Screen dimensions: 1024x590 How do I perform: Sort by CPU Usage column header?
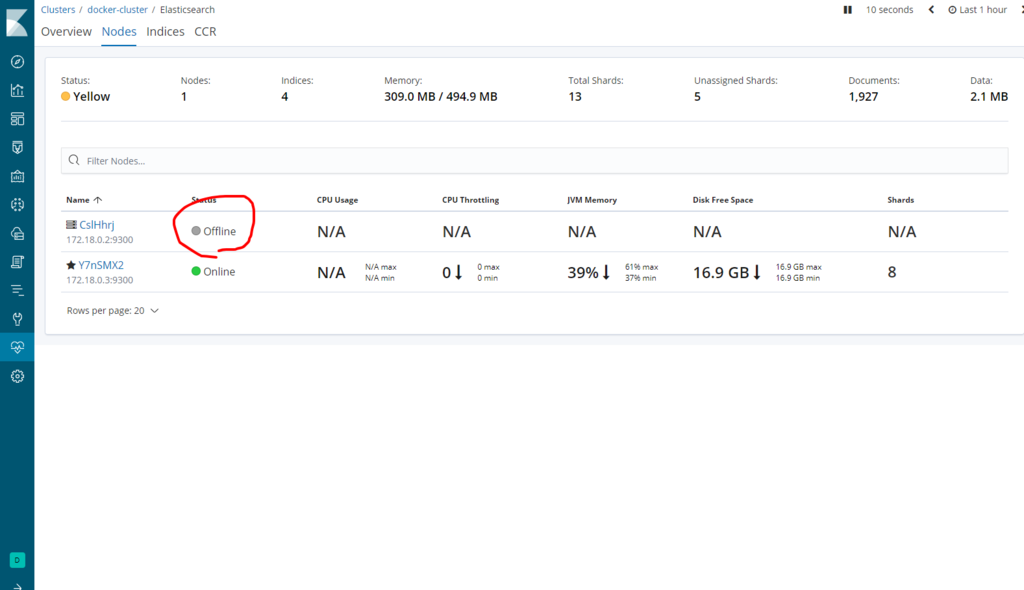[x=337, y=200]
